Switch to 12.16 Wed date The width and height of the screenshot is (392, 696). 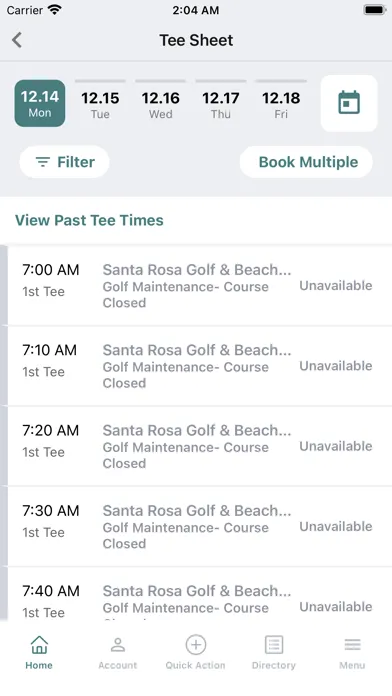161,104
